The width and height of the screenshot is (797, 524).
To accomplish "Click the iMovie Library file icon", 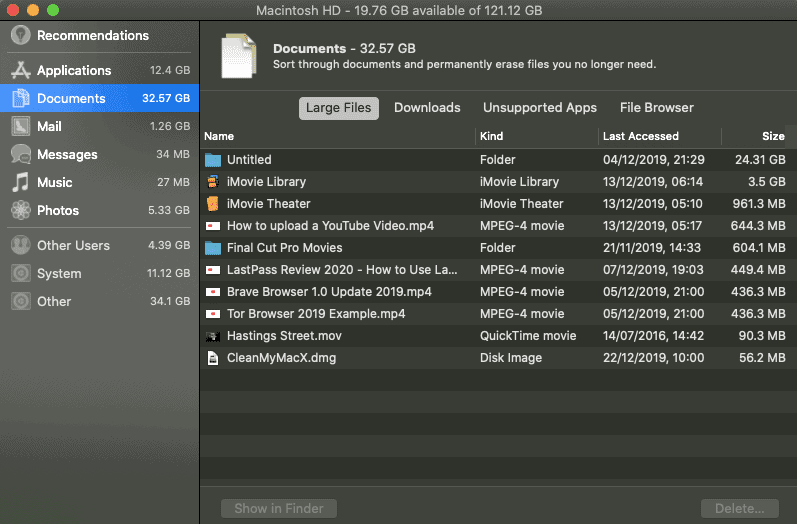I will [x=212, y=182].
